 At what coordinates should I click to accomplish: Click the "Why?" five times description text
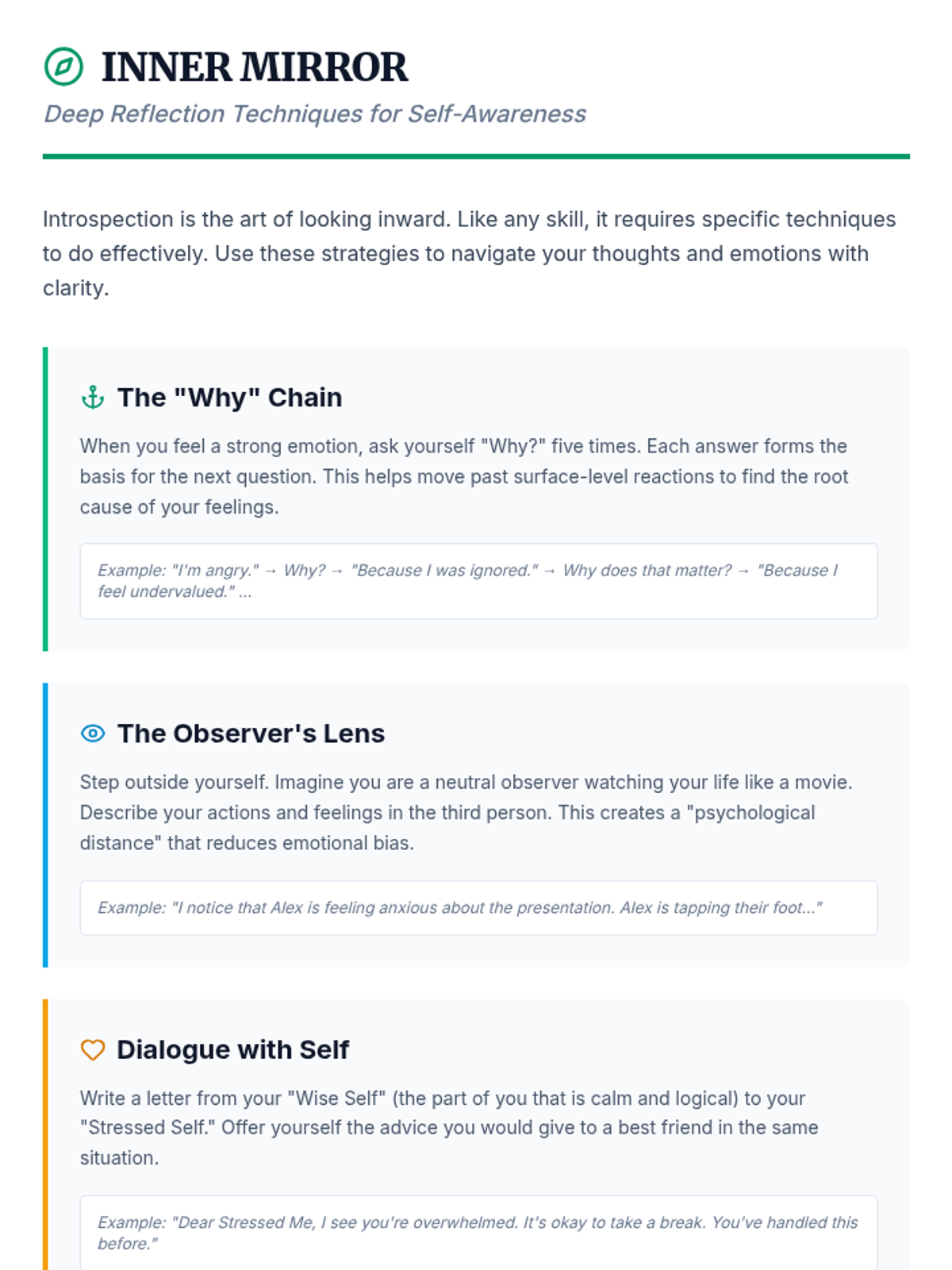click(464, 476)
